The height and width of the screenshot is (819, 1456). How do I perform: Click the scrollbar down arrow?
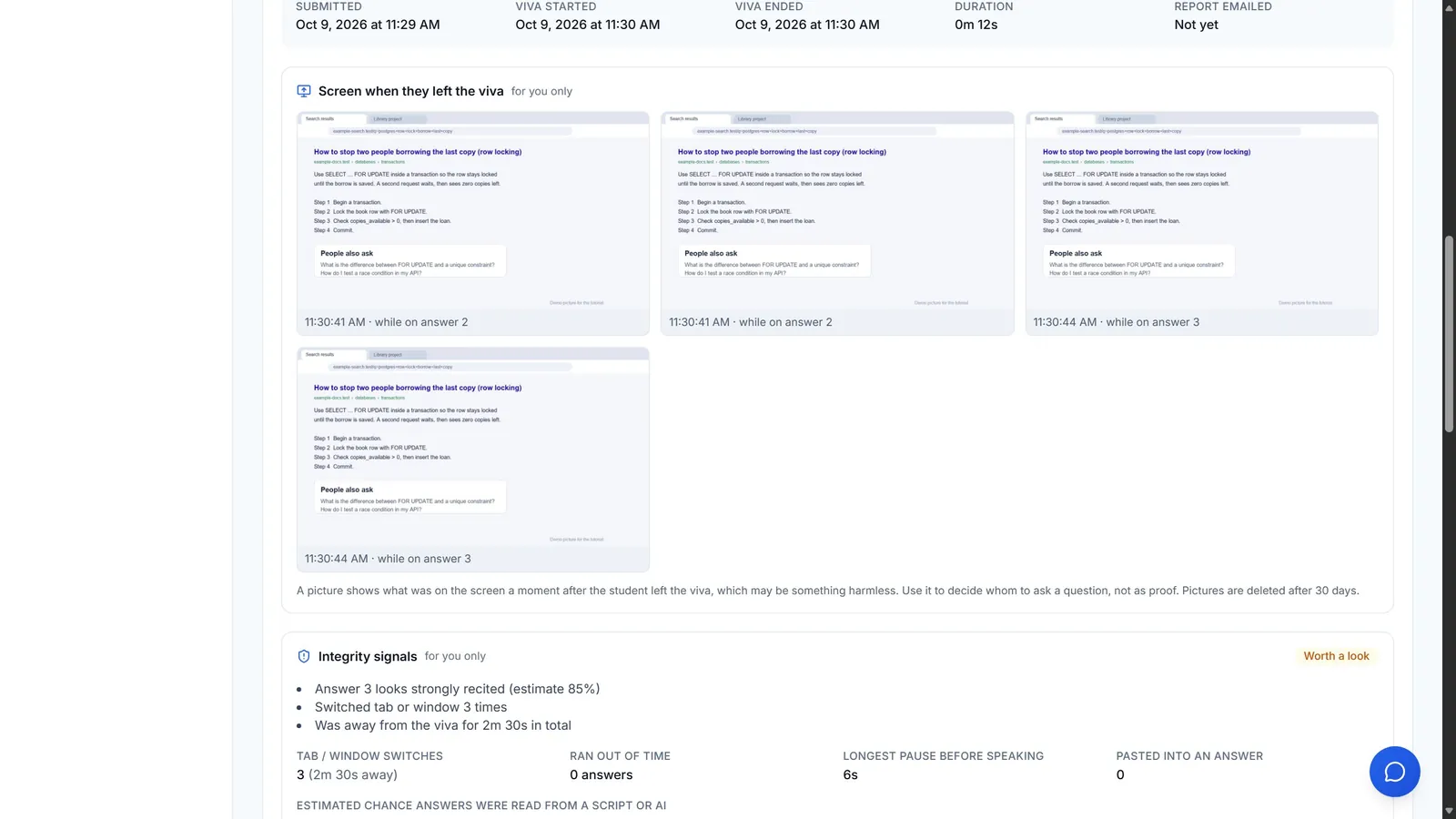[x=1449, y=811]
